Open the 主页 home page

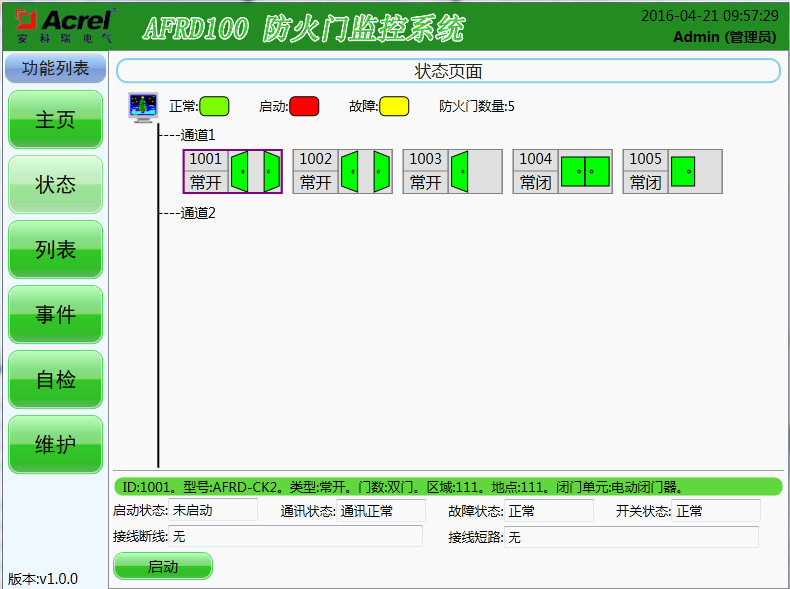click(x=56, y=120)
